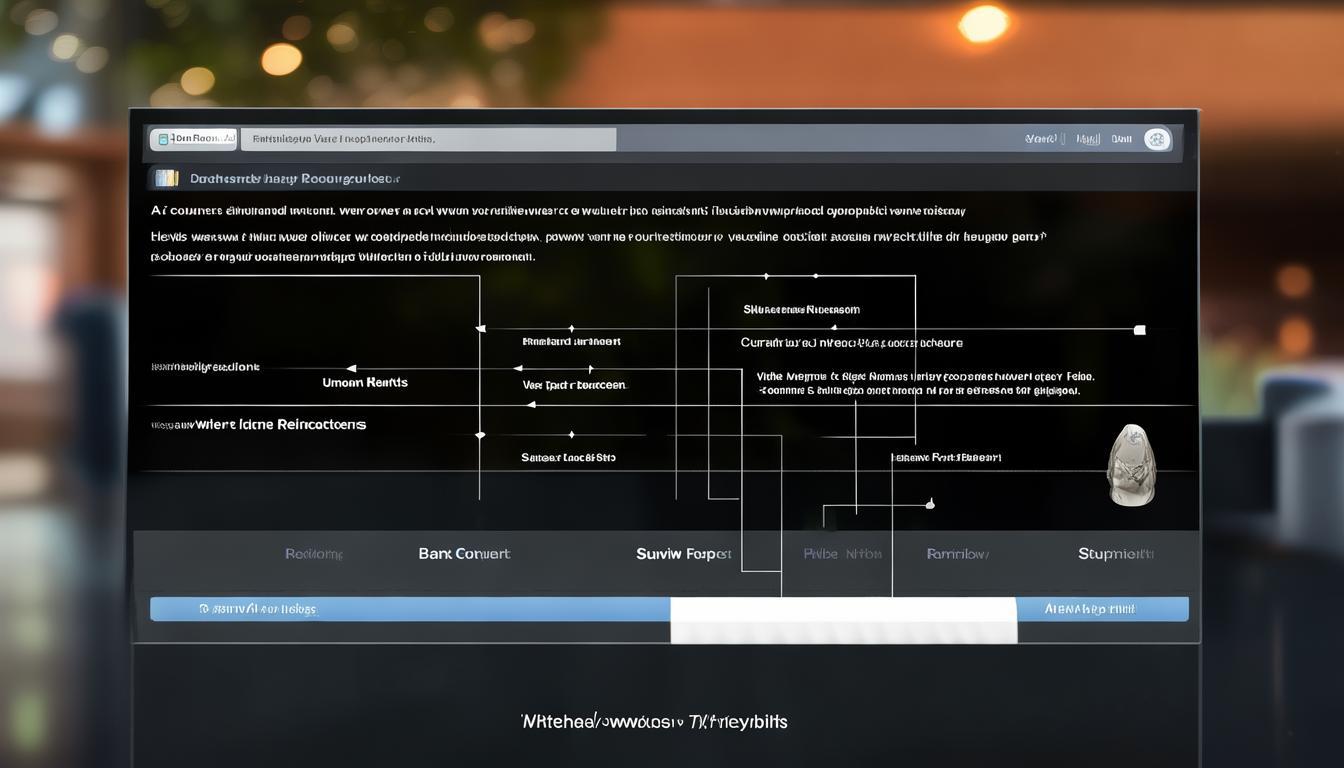The image size is (1344, 768).
Task: Click the "Umom Renfits" diagram label
Action: pos(365,382)
